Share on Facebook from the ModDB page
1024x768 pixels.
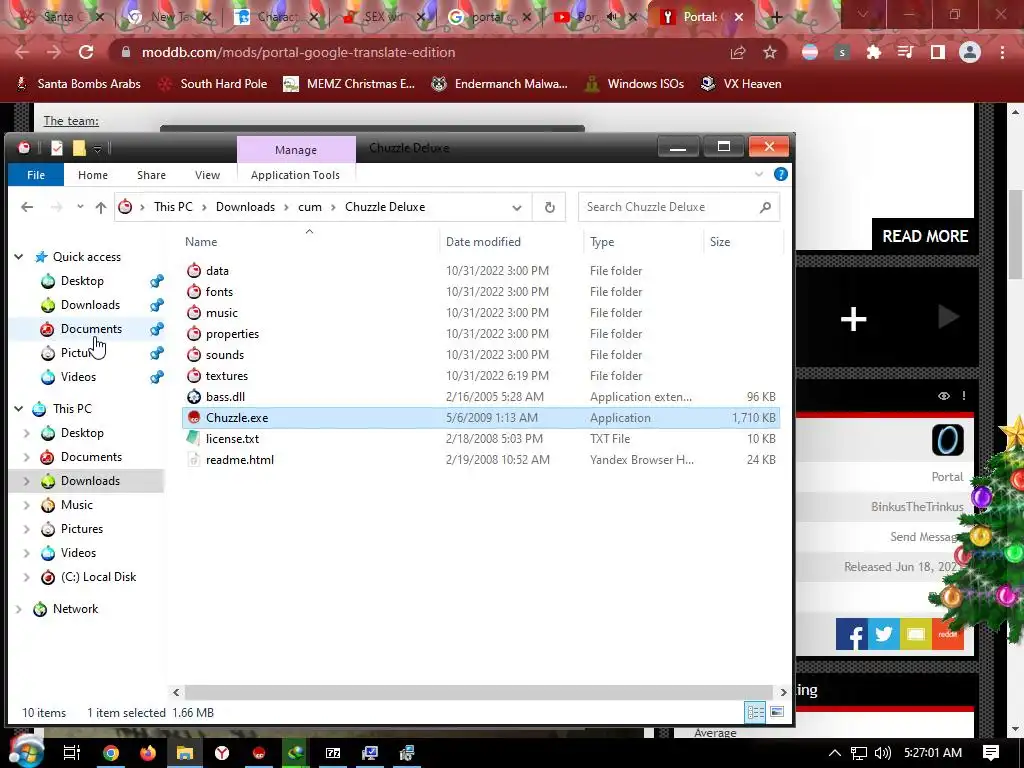tap(852, 634)
